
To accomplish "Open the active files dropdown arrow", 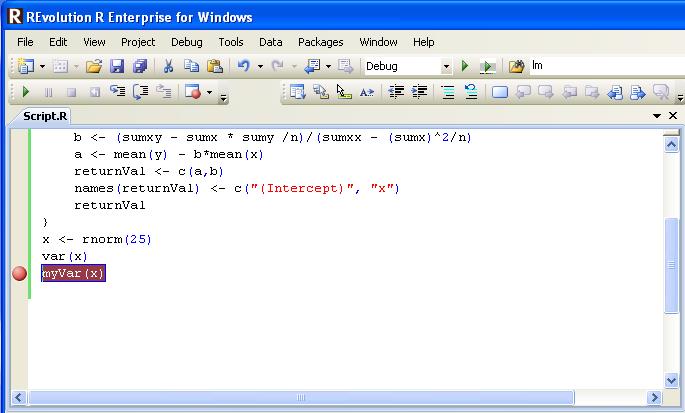I will (x=657, y=116).
